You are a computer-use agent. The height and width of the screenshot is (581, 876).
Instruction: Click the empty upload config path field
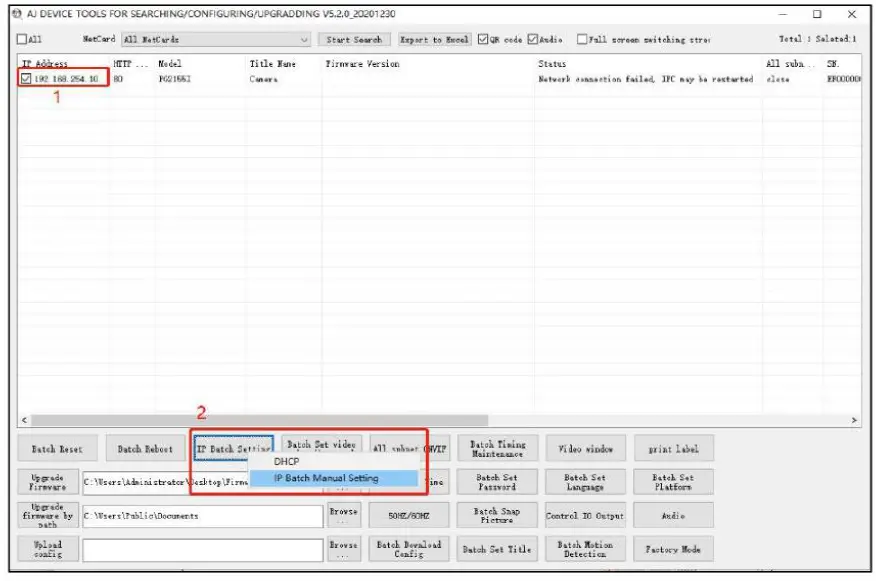[202, 550]
